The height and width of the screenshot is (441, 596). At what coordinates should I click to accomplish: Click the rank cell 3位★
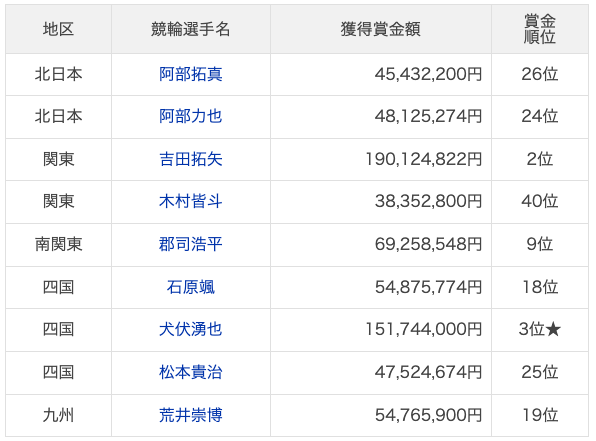[540, 329]
